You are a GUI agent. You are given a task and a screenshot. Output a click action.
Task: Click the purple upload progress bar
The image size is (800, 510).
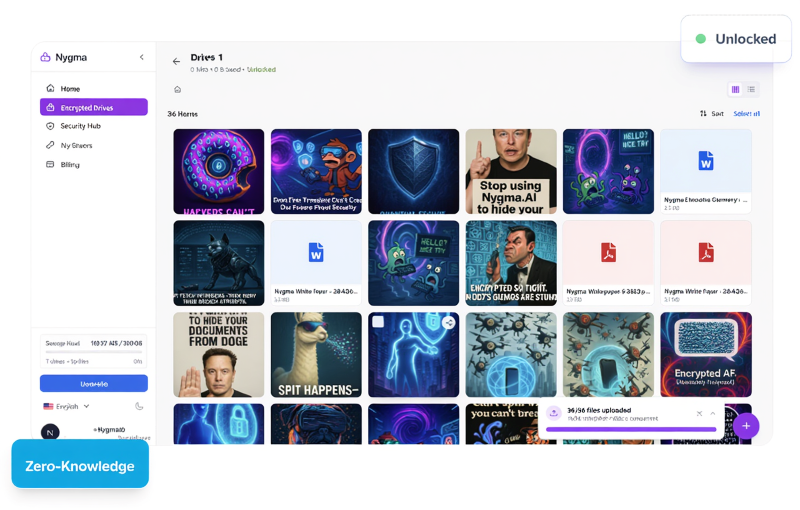click(x=631, y=429)
